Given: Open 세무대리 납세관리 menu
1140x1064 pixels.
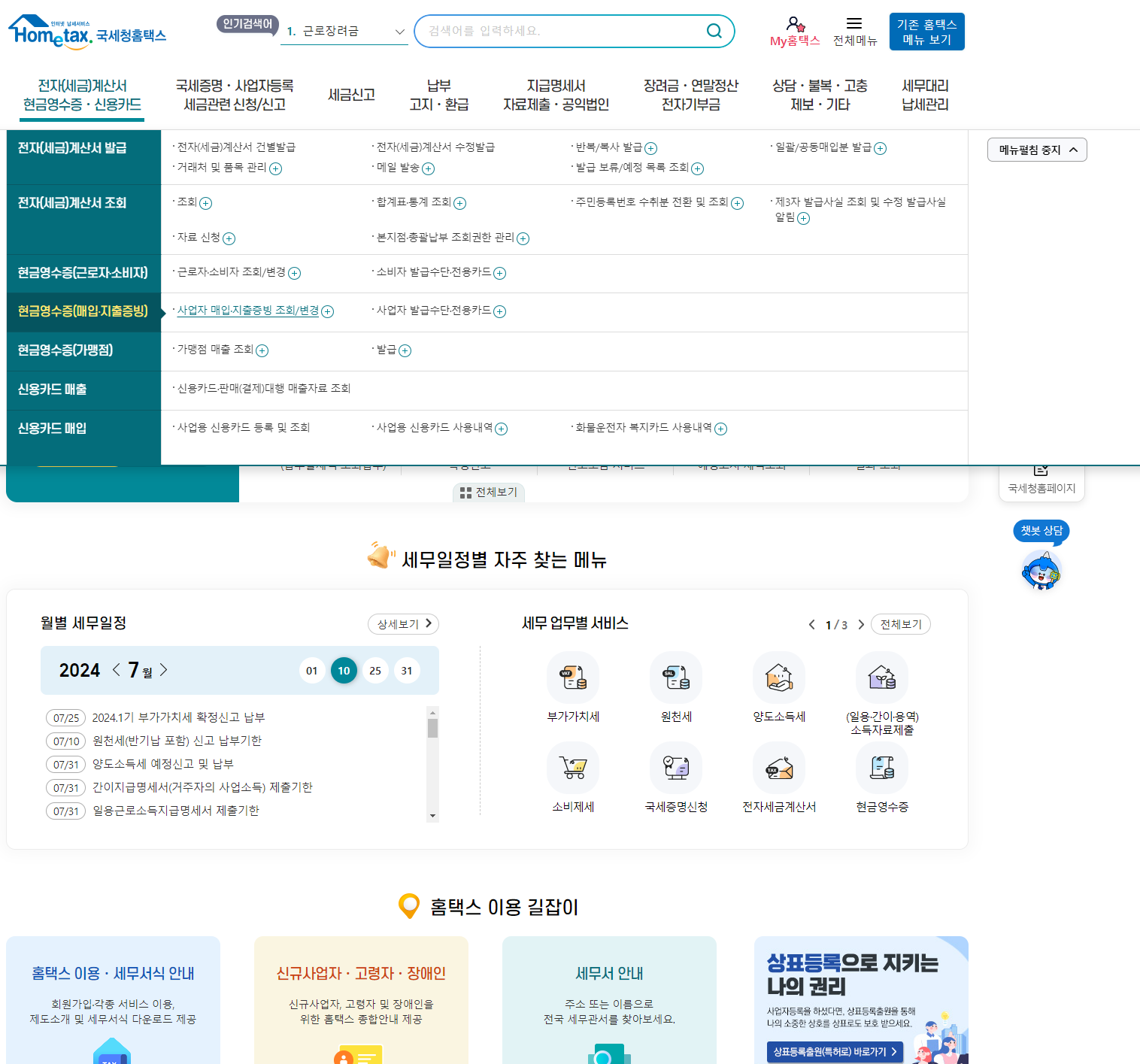Looking at the screenshot, I should pos(925,95).
